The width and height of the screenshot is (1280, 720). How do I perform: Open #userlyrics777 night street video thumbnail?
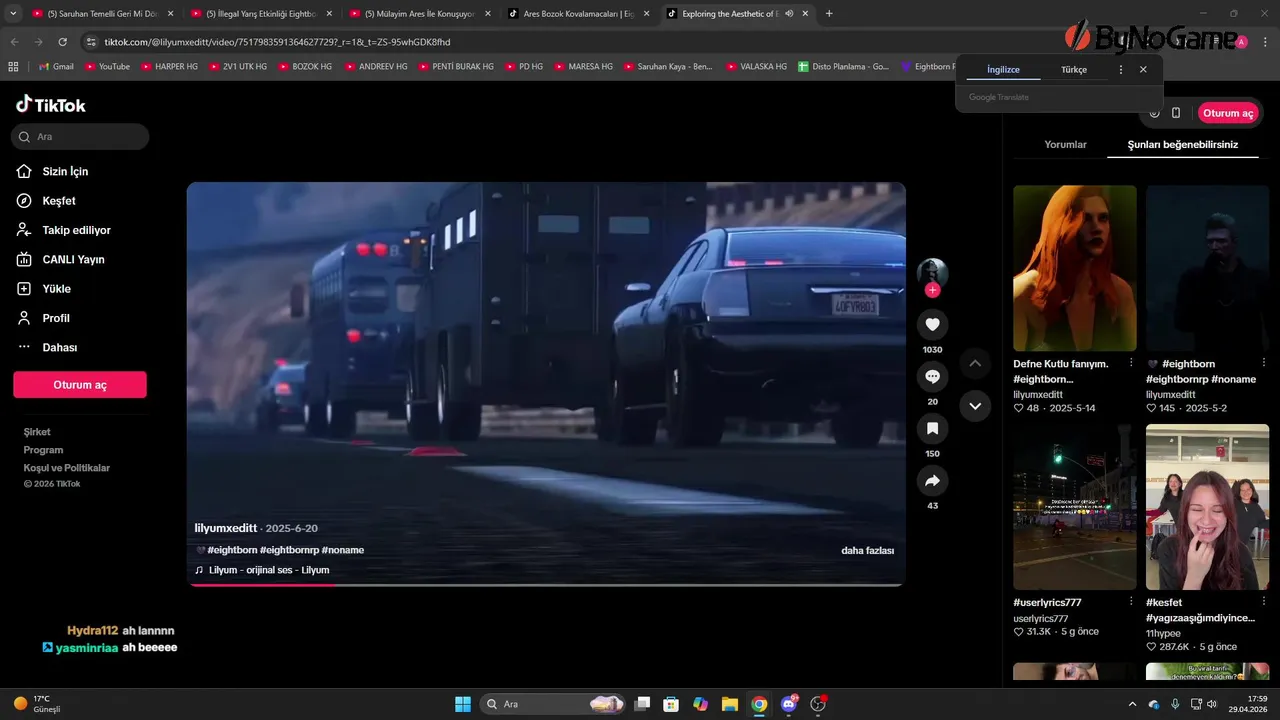(1075, 507)
